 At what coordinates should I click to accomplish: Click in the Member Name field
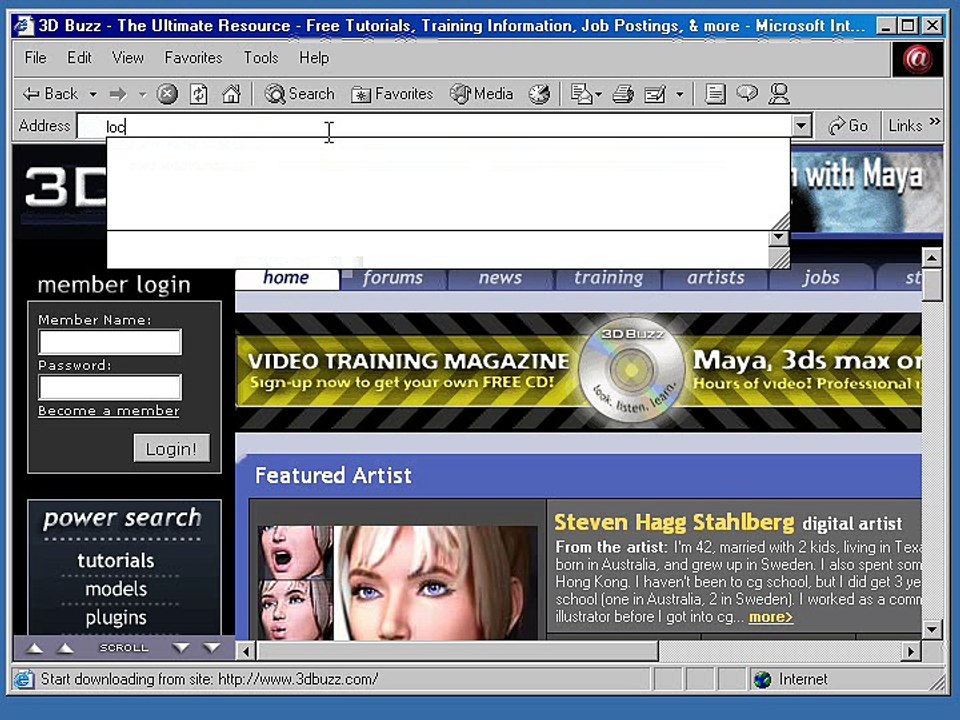click(x=110, y=342)
